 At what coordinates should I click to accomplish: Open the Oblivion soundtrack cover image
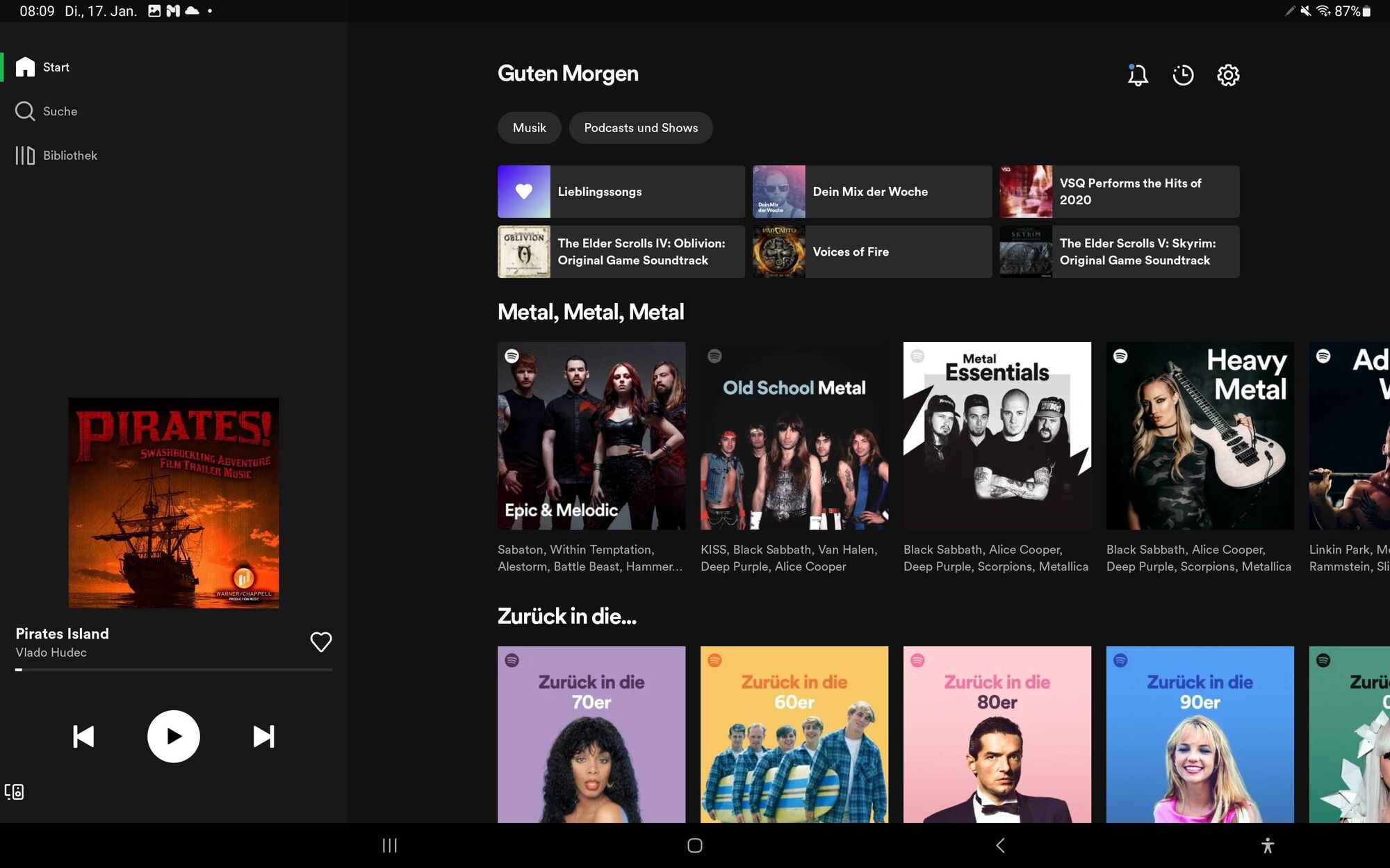click(x=524, y=252)
